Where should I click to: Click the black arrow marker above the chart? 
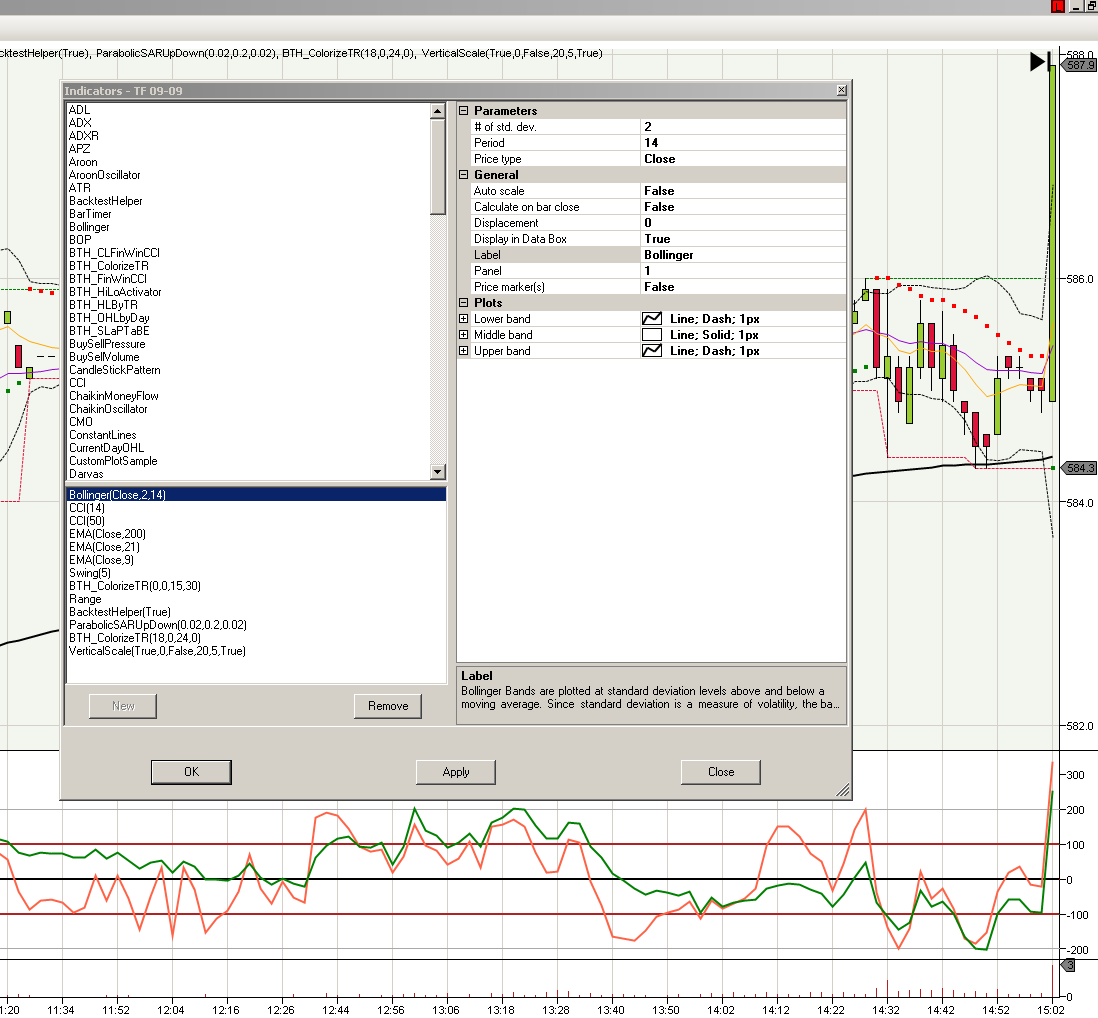pos(1038,63)
